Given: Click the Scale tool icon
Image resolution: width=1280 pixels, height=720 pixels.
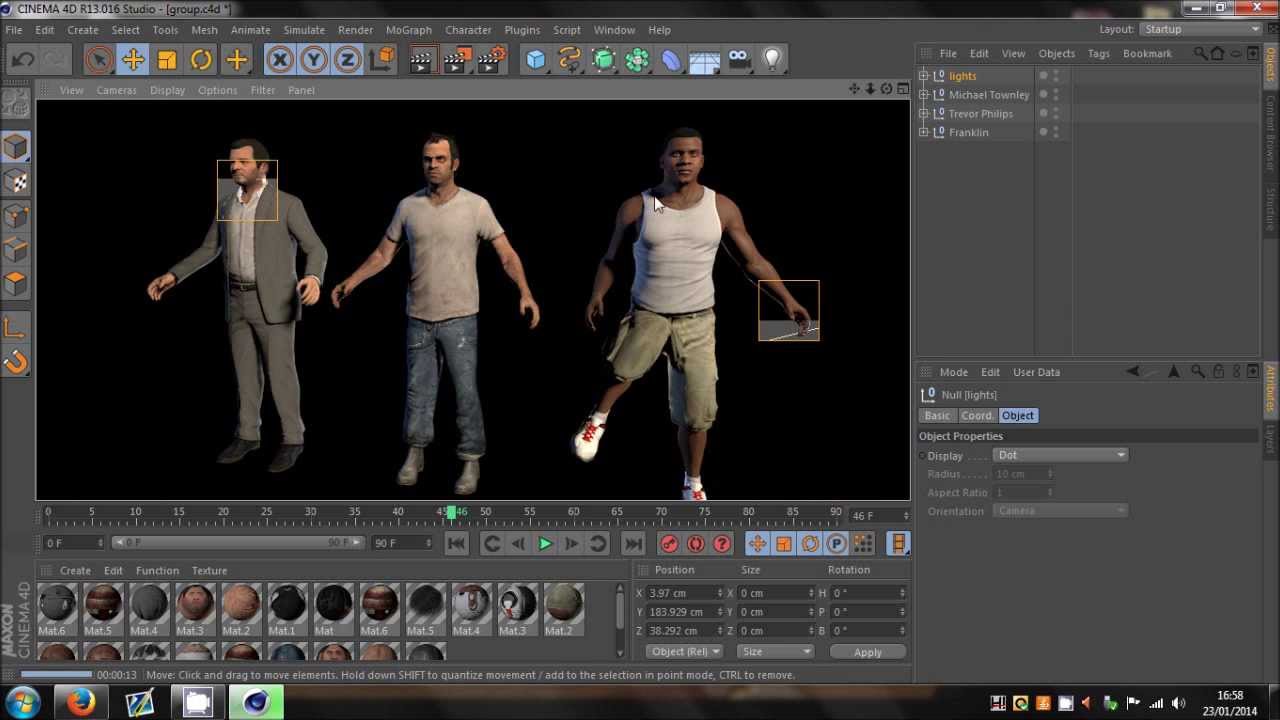Looking at the screenshot, I should pos(167,60).
